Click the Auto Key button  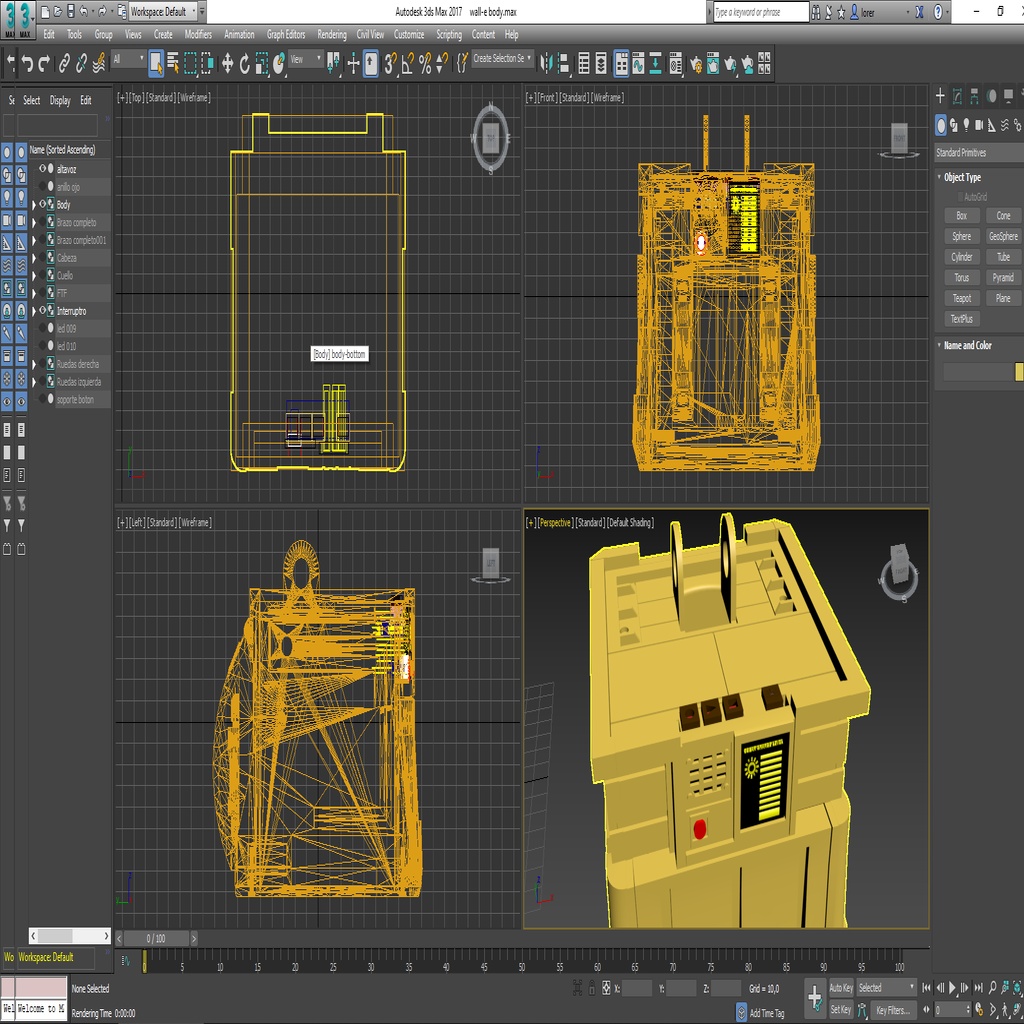click(840, 987)
